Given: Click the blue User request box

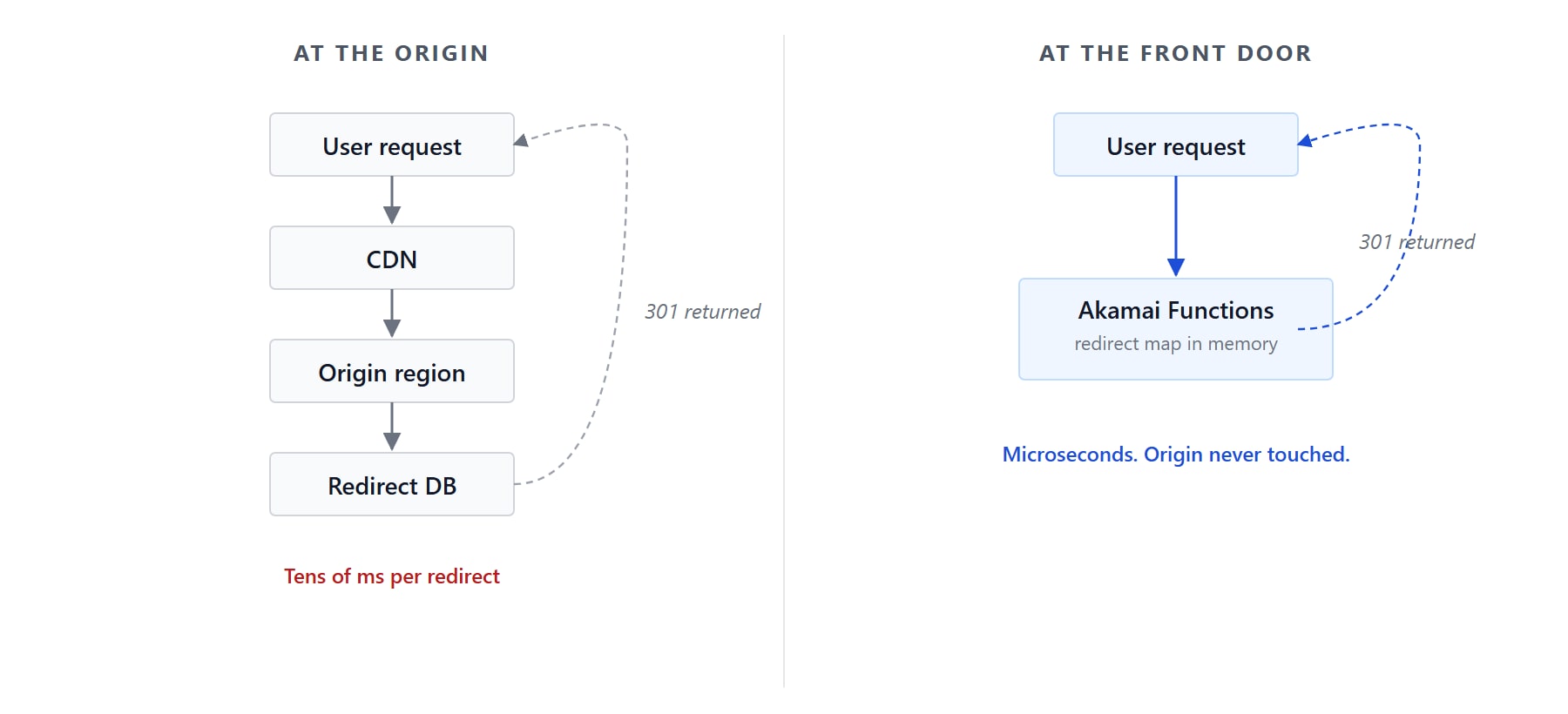Looking at the screenshot, I should (x=1176, y=145).
